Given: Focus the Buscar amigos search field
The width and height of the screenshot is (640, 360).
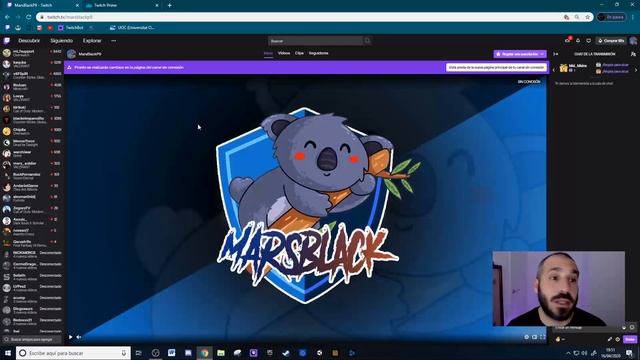Looking at the screenshot, I should click(32, 339).
